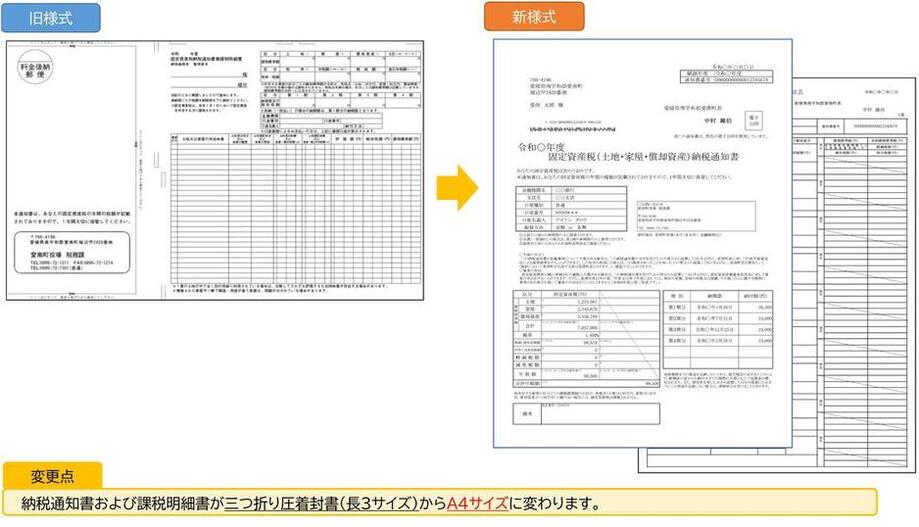919x527 pixels.
Task: Click the 納期限 payment schedule table
Action: (x=717, y=318)
